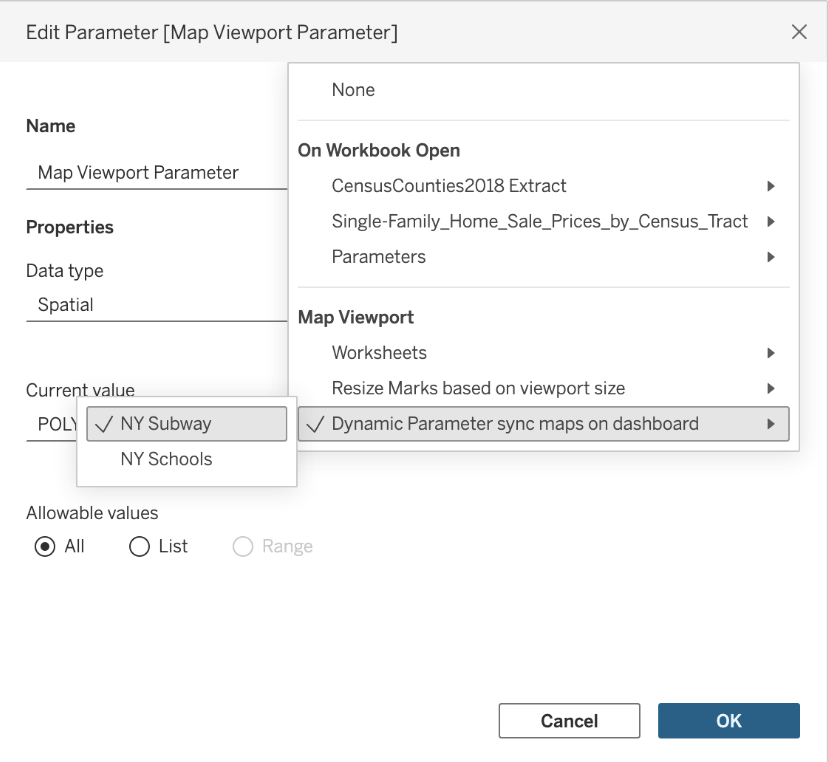This screenshot has width=828, height=762.
Task: Confirm with the OK button
Action: (x=728, y=721)
